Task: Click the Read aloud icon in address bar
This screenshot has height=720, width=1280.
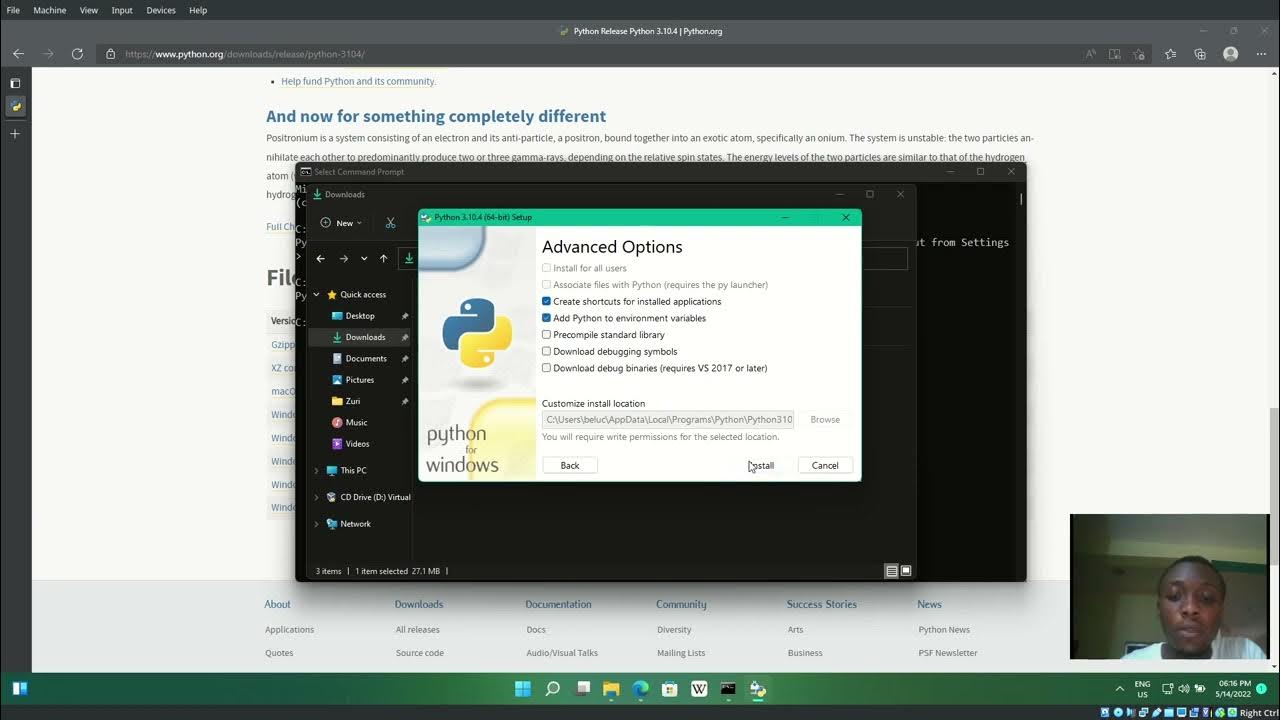Action: (x=1090, y=54)
